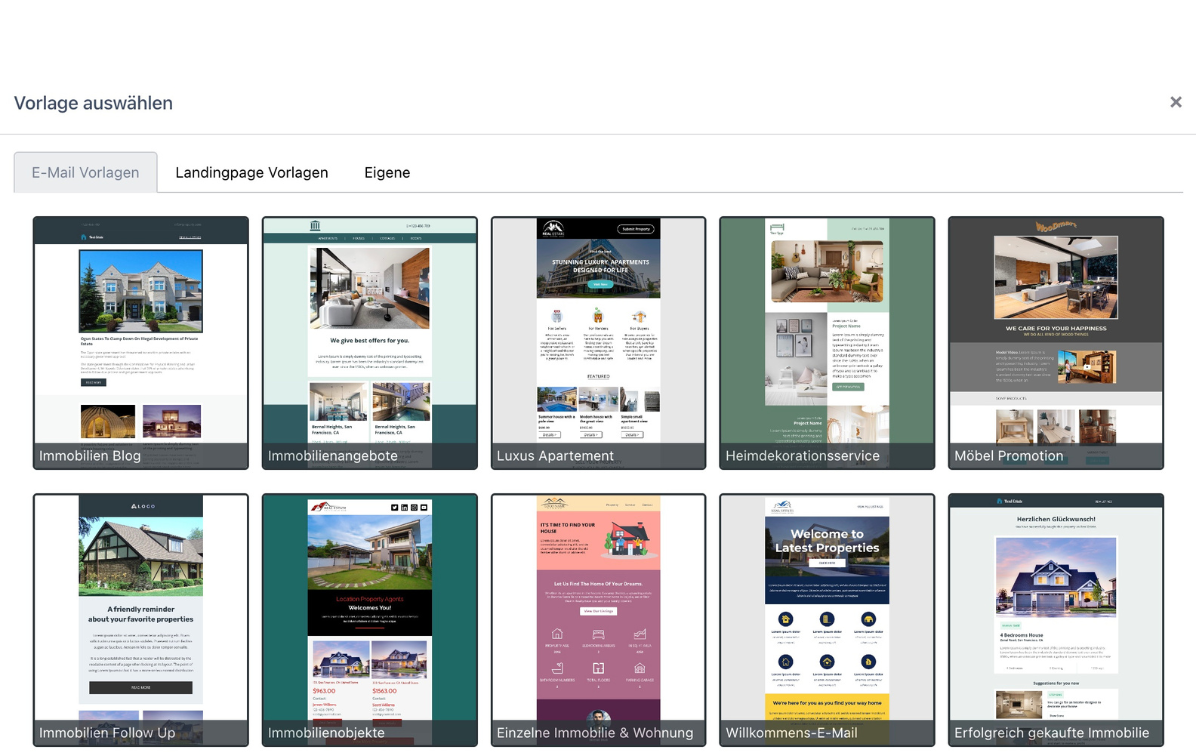
Task: Pick the Immobilienobjekte template thumbnail
Action: click(x=370, y=607)
